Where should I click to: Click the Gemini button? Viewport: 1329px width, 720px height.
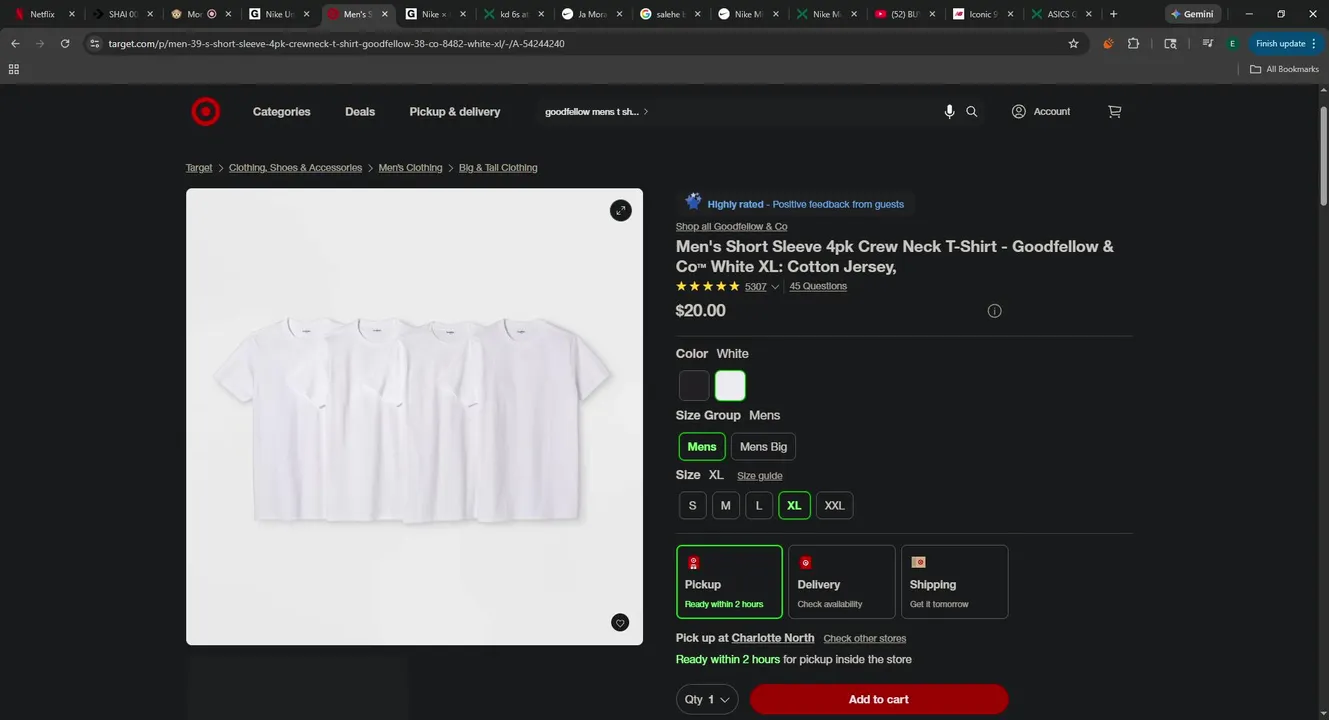[x=1193, y=14]
